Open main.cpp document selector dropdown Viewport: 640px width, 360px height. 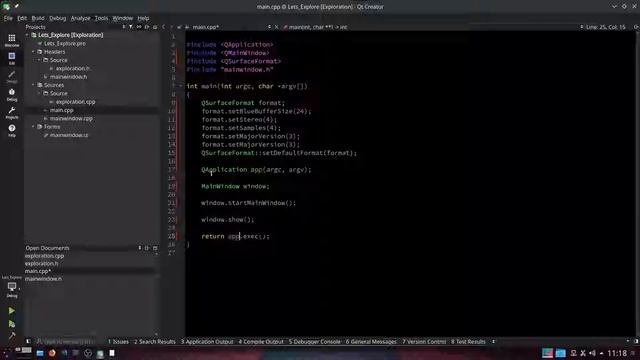(269, 27)
